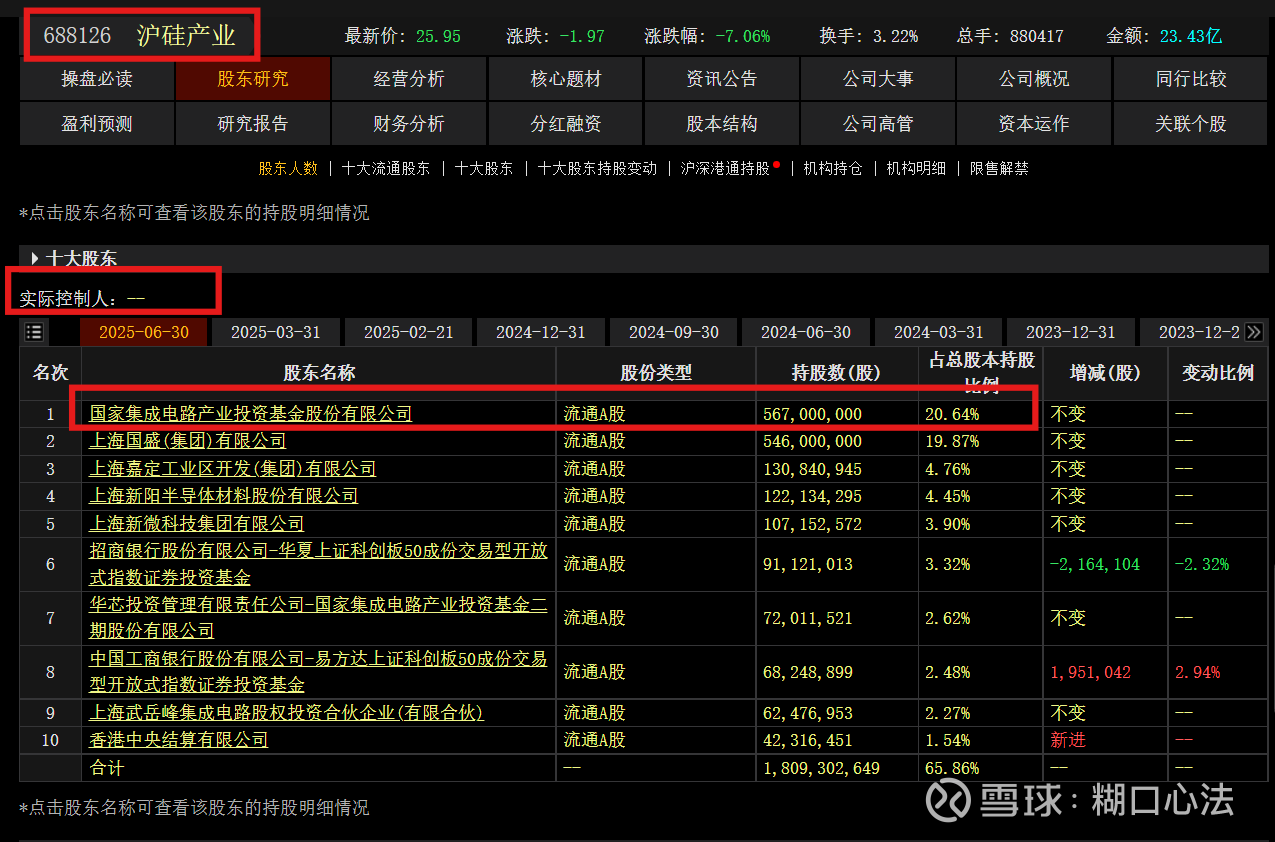The width and height of the screenshot is (1275, 842).
Task: Select the holding value 567,000,000
Action: (812, 414)
